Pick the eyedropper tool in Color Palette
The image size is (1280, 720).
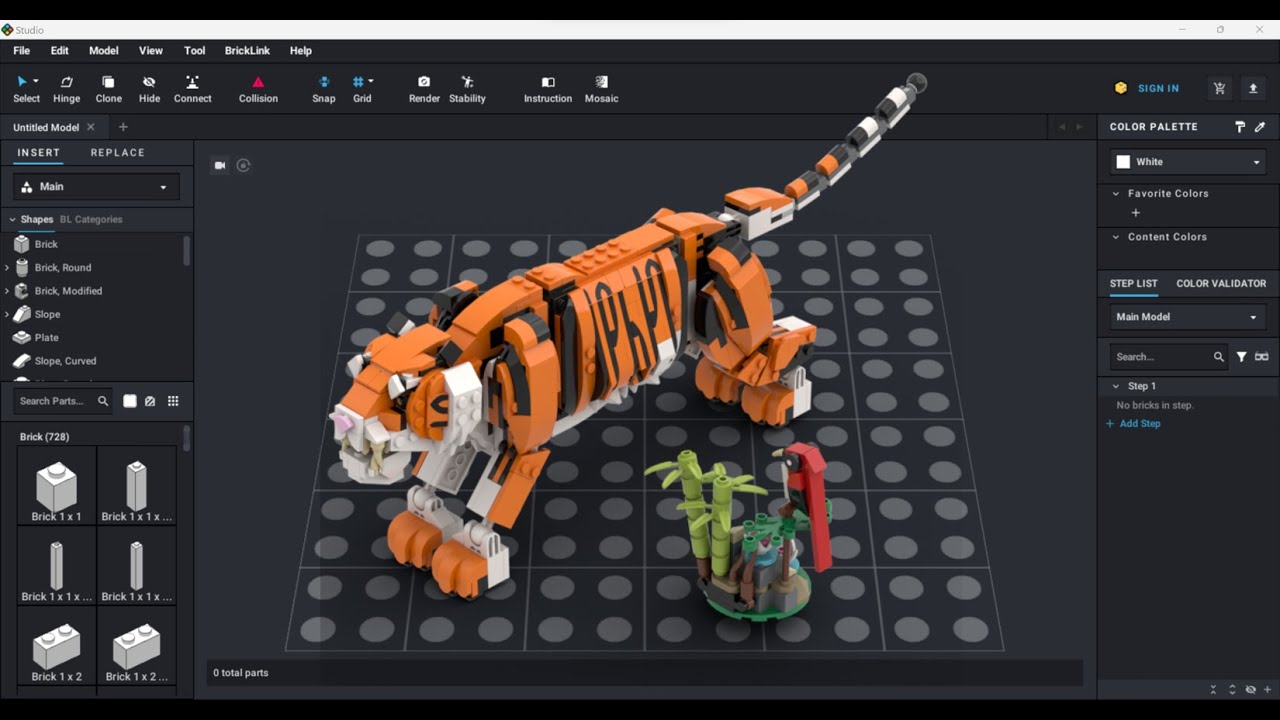pos(1260,127)
